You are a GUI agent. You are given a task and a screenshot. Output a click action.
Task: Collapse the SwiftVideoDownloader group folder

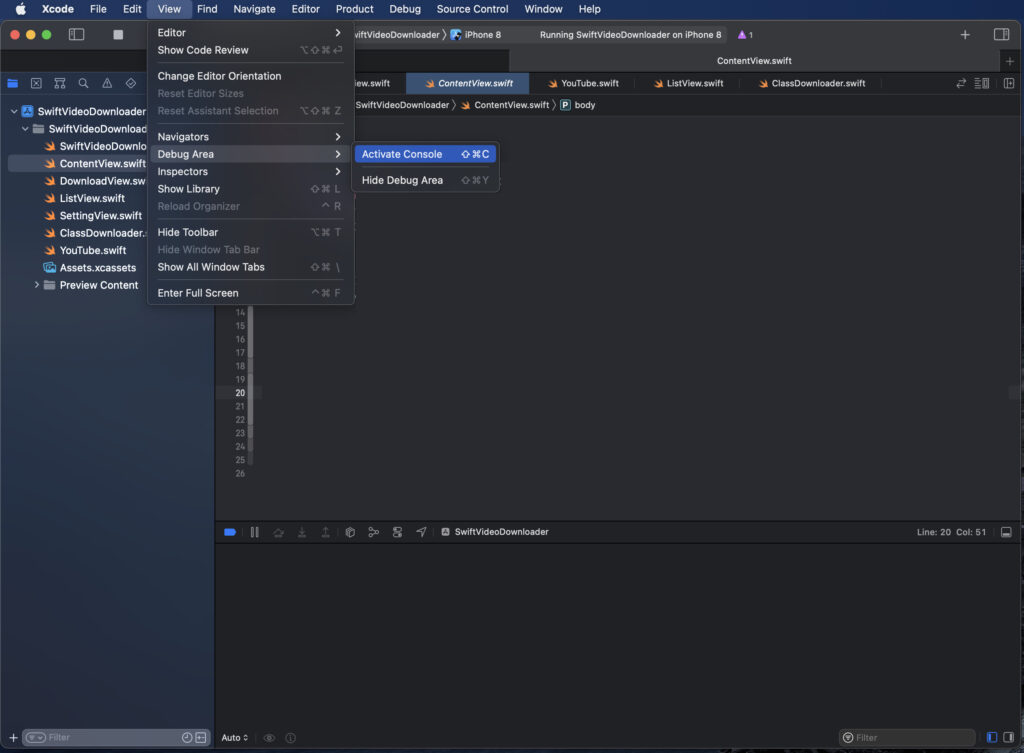point(25,129)
